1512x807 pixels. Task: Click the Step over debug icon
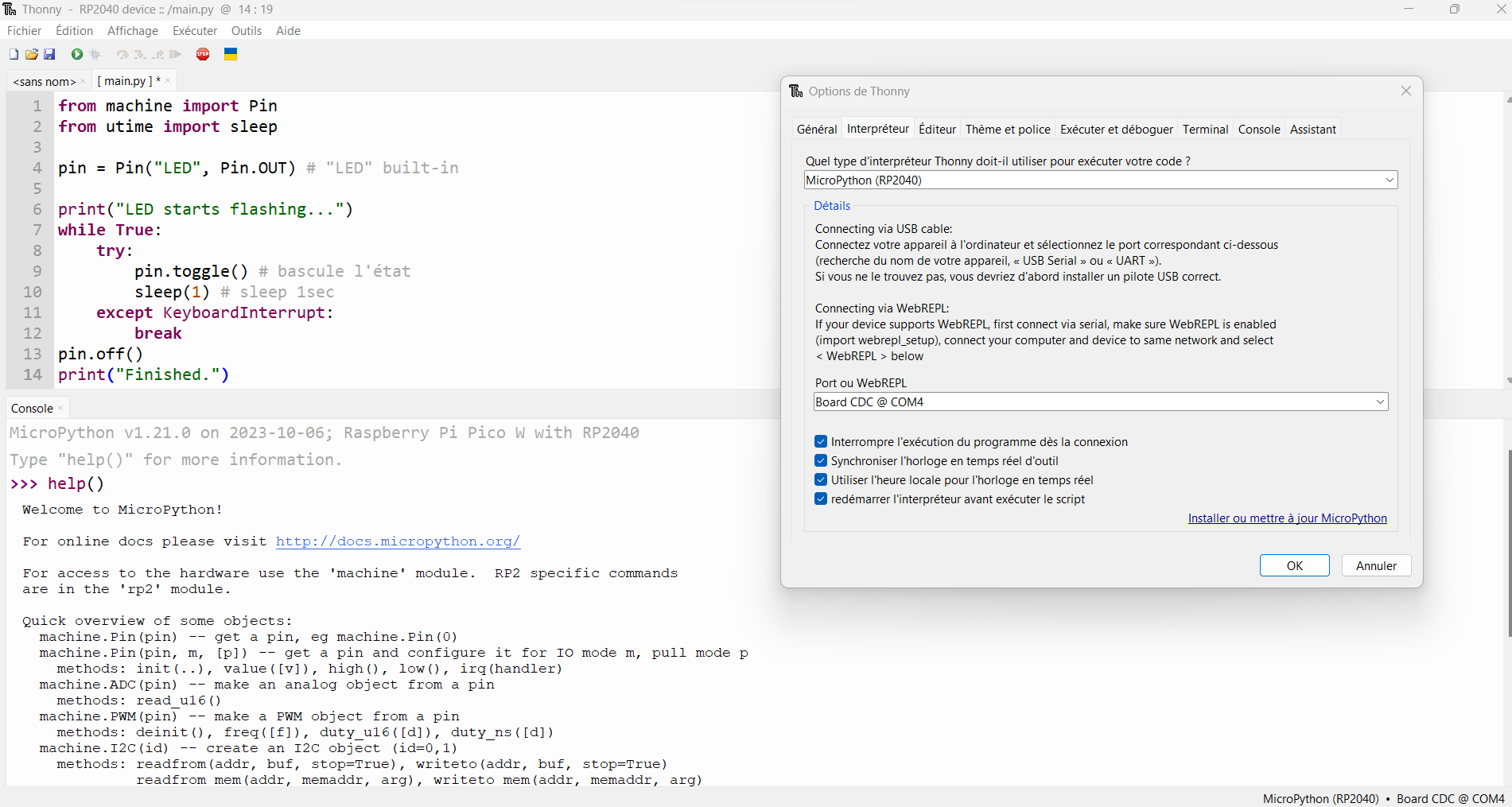pos(122,54)
